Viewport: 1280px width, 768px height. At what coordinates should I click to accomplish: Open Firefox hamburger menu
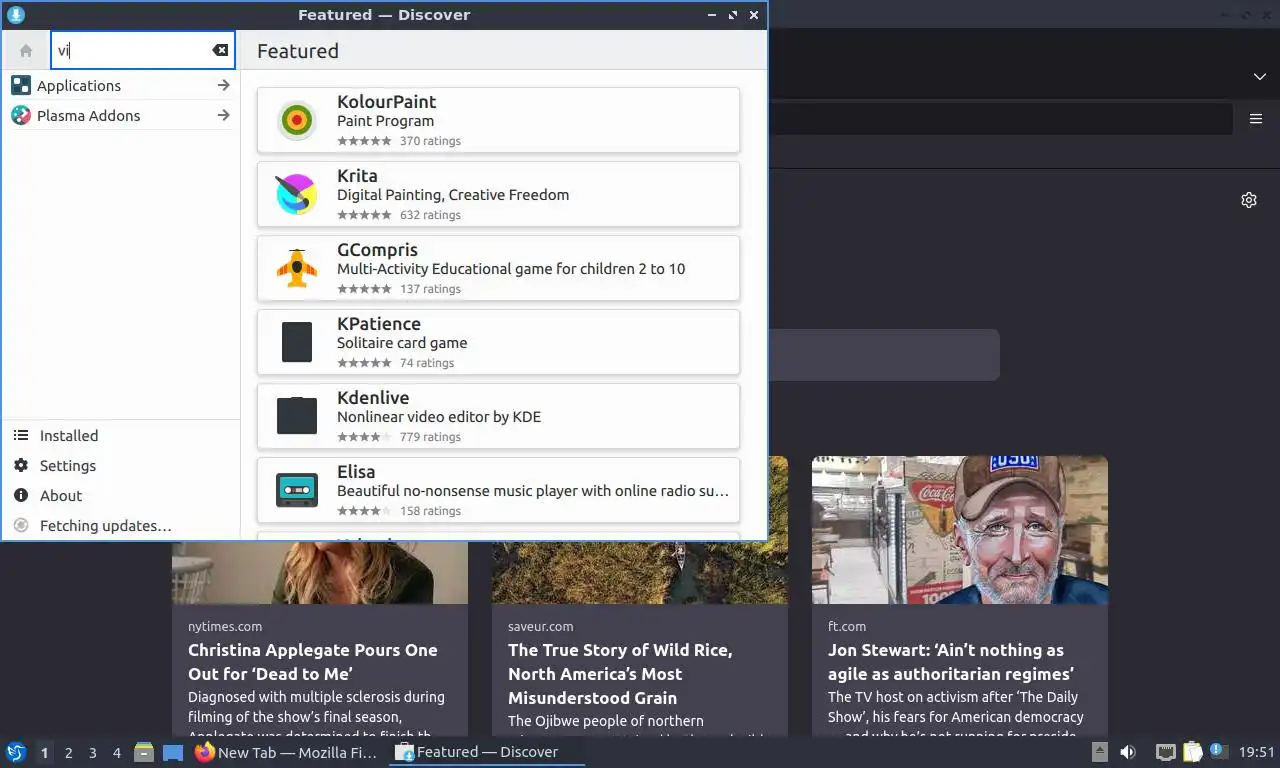click(x=1256, y=119)
